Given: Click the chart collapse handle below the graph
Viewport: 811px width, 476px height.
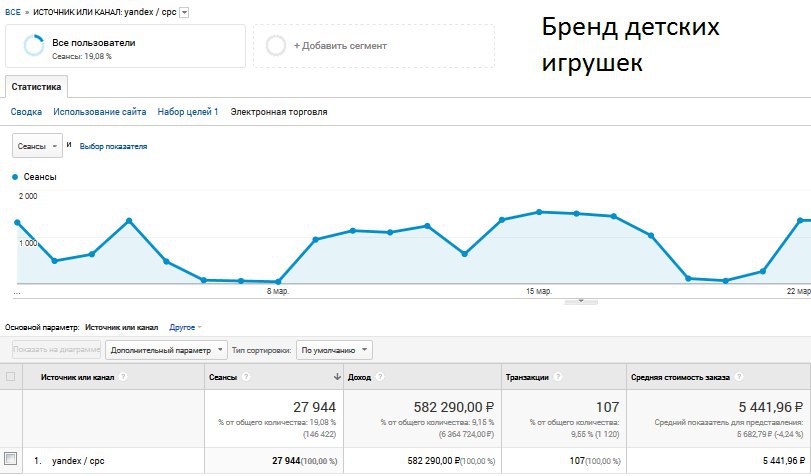Looking at the screenshot, I should pyautogui.click(x=581, y=301).
